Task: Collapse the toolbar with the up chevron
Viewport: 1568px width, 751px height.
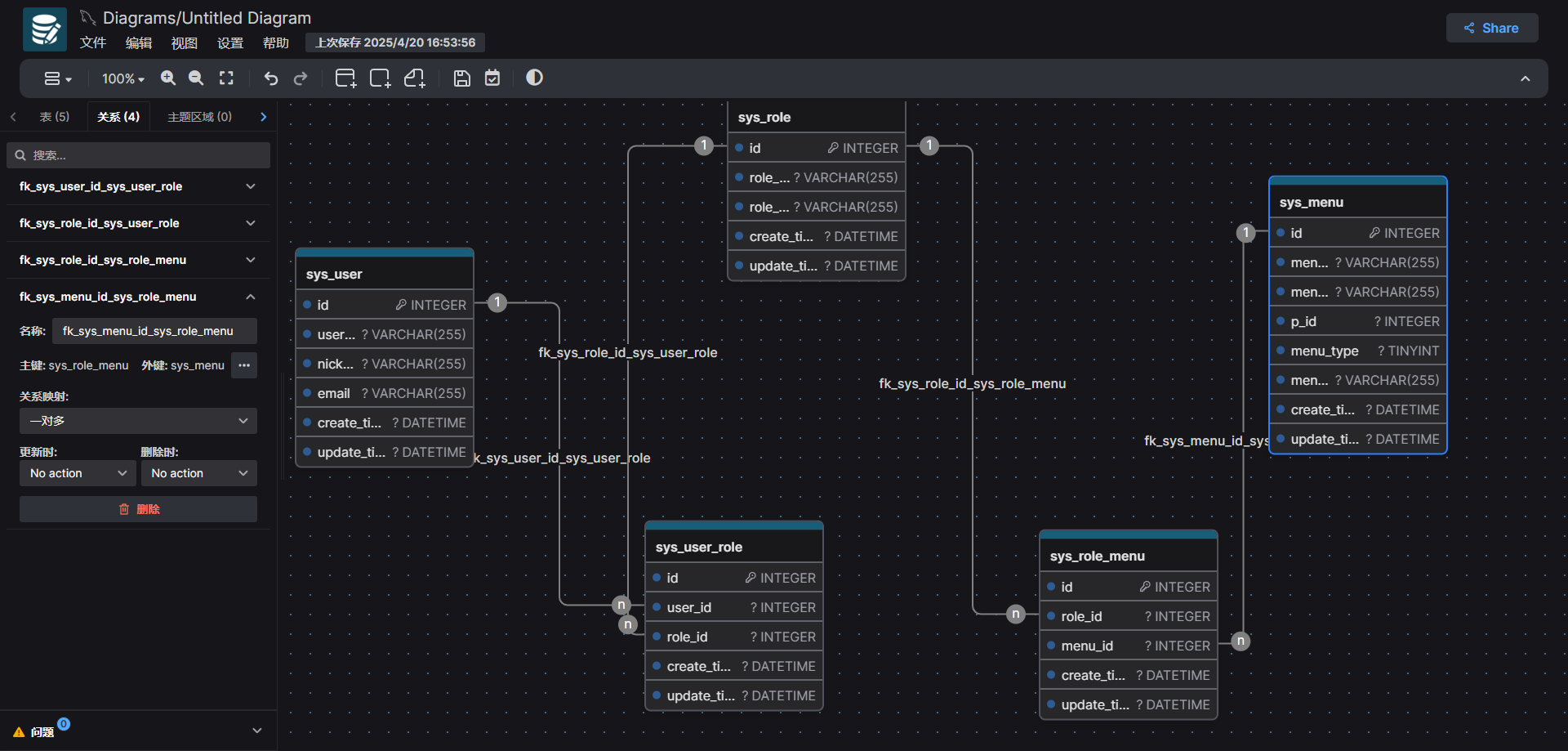Action: click(1525, 78)
